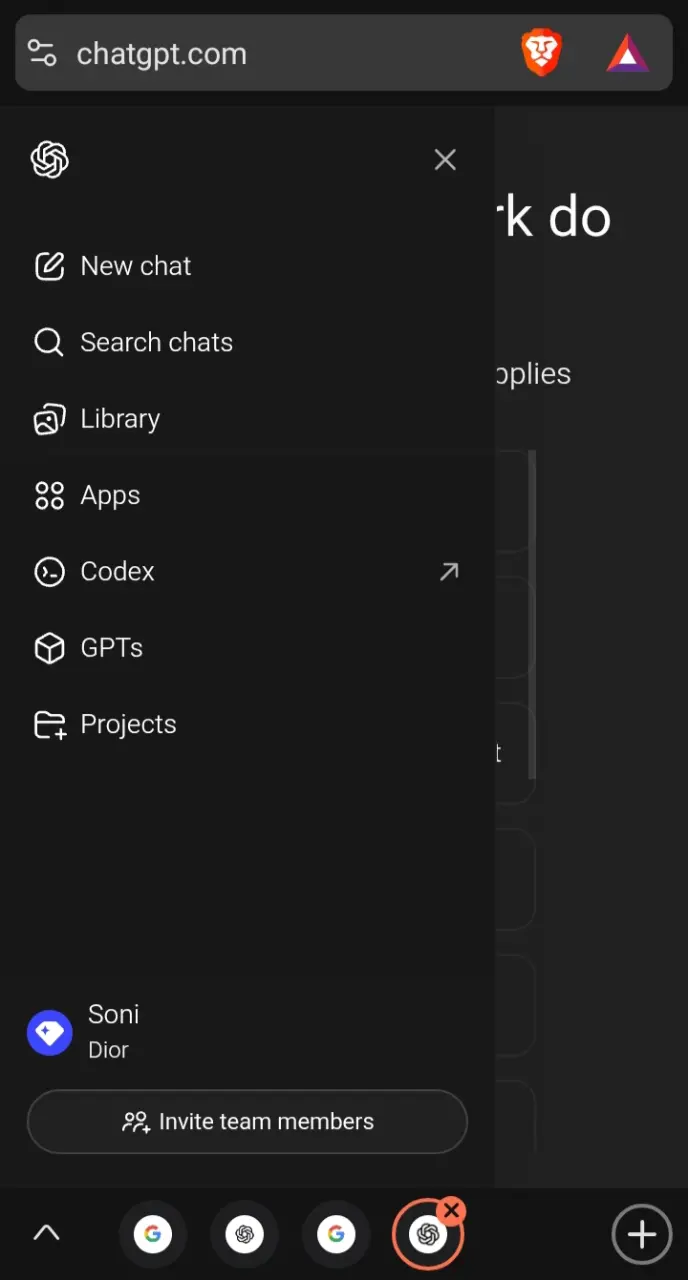Screen dimensions: 688x1280
Task: Open Codex in external link
Action: (x=247, y=571)
